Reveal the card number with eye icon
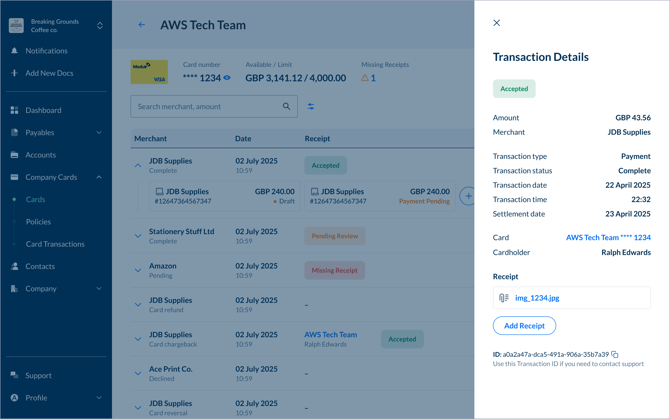The width and height of the screenshot is (670, 419). pos(227,78)
